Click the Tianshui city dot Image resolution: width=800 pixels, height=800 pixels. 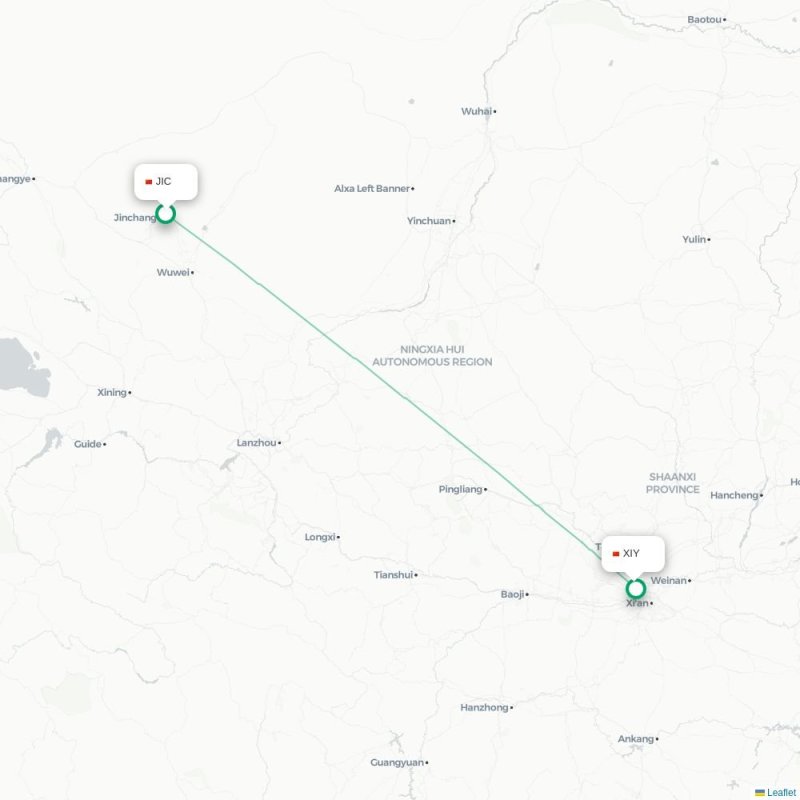point(416,576)
